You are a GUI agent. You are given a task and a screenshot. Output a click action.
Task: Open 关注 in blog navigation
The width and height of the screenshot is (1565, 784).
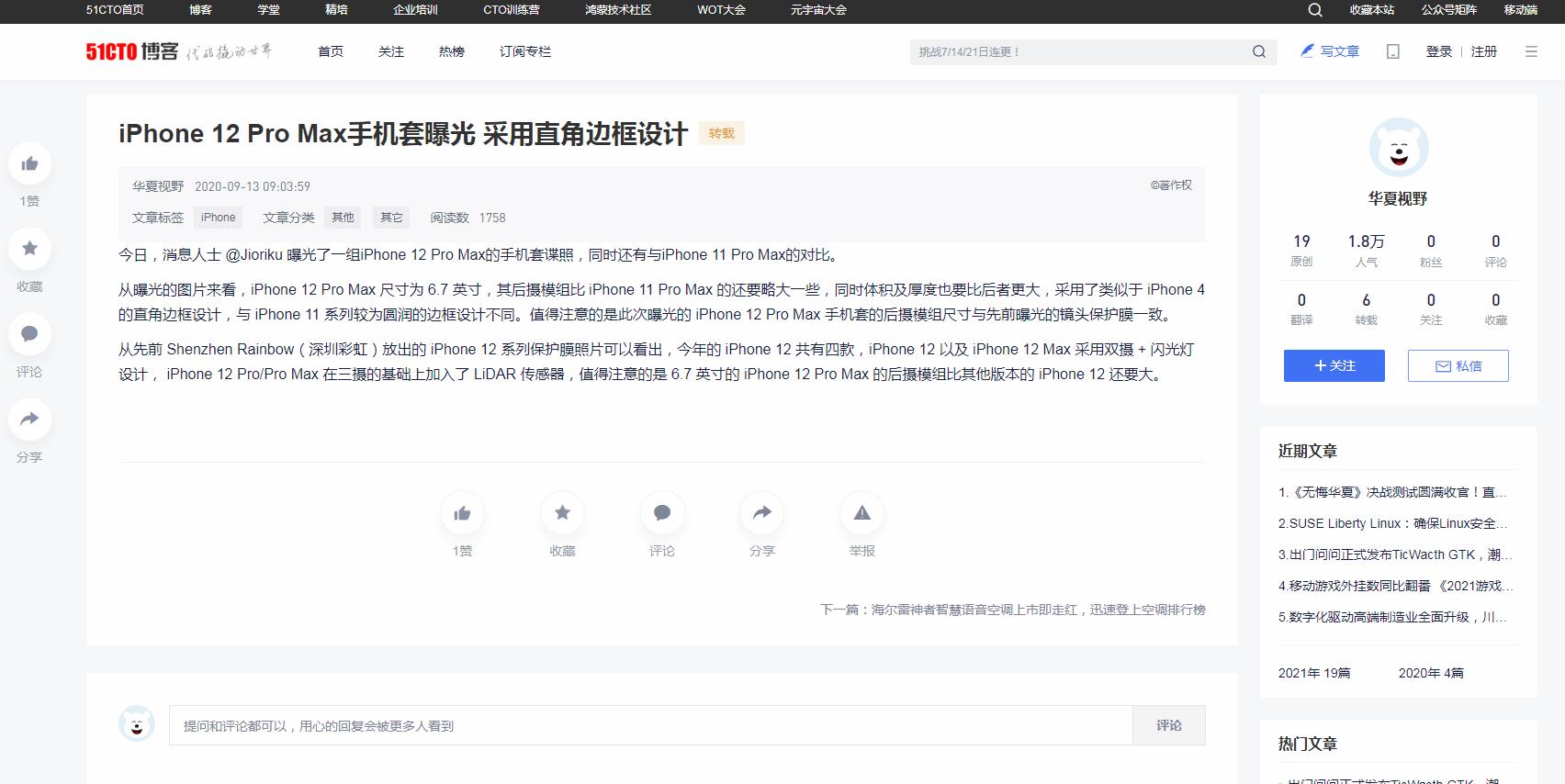coord(391,51)
